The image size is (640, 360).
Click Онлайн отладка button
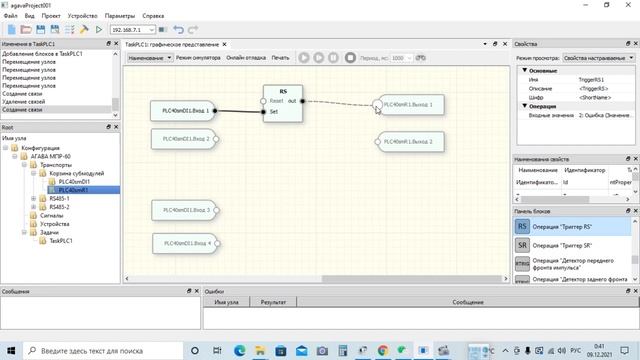coord(246,58)
